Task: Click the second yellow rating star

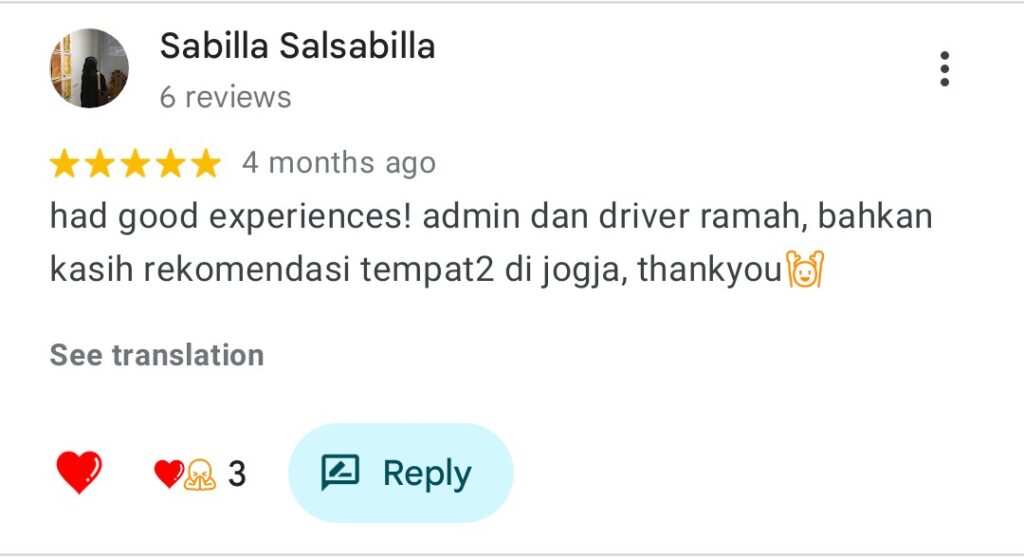Action: [100, 163]
